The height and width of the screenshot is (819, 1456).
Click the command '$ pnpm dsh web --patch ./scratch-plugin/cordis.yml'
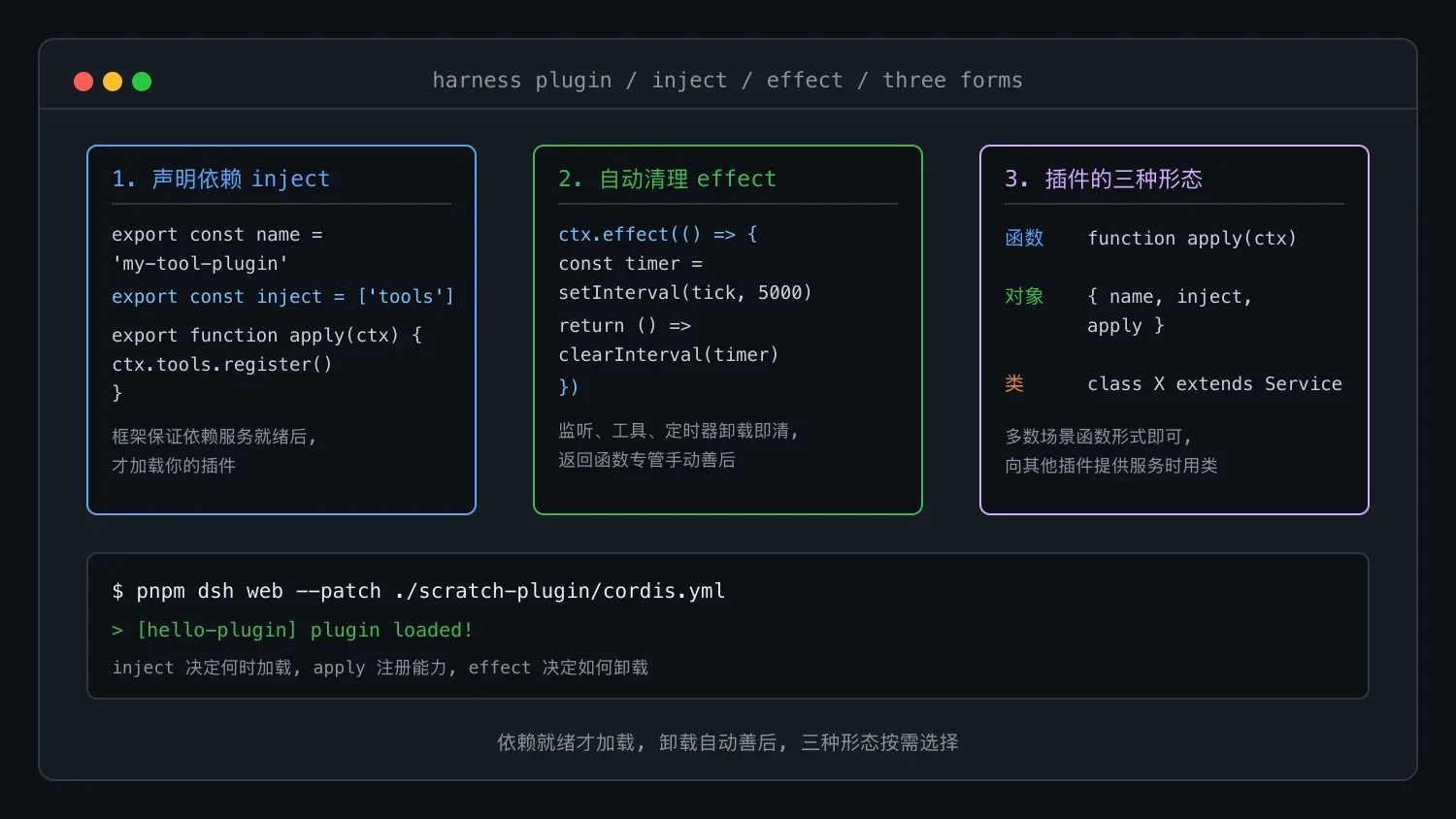pos(418,591)
